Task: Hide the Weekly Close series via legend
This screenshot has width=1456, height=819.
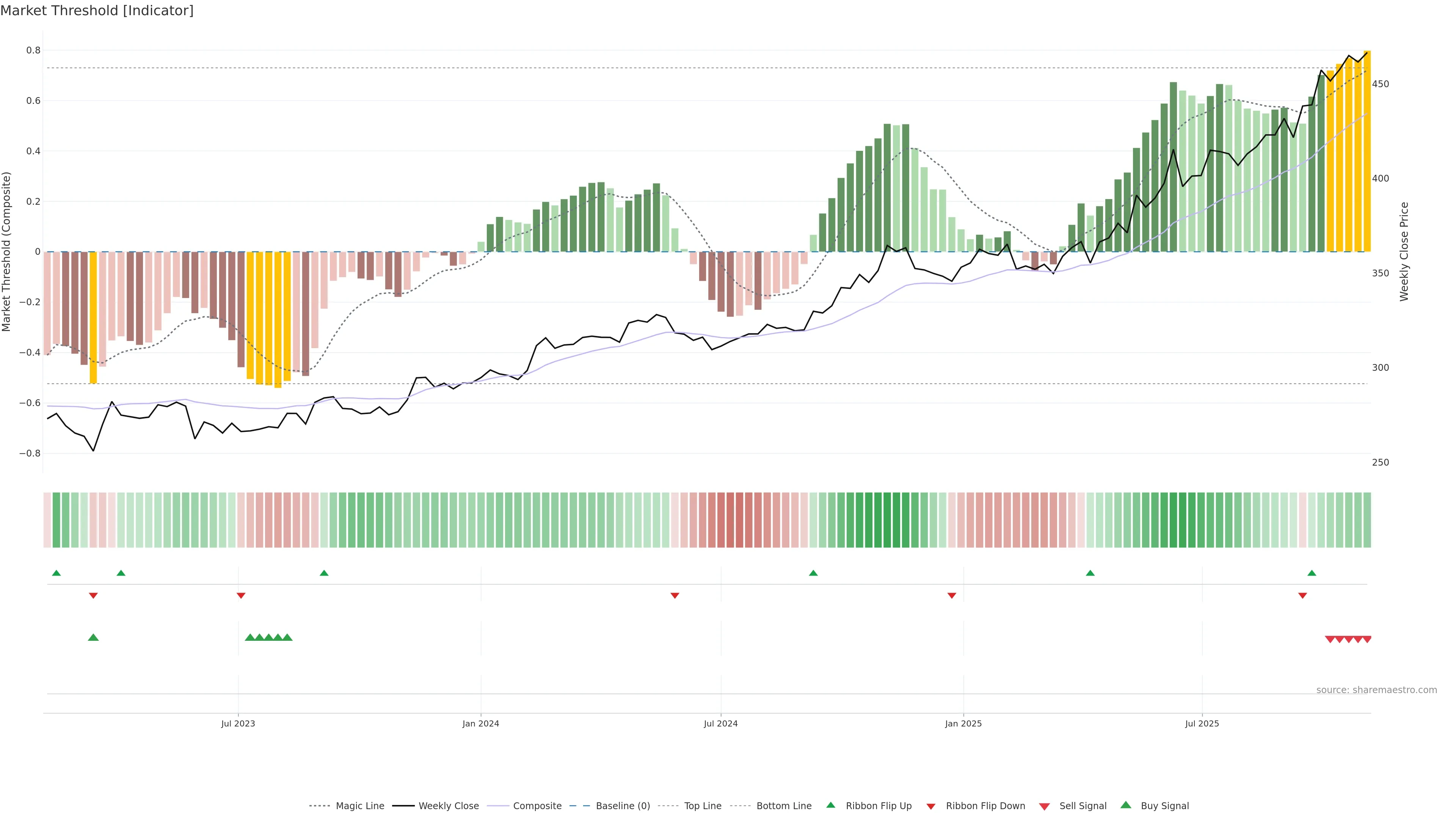Action: 448,806
